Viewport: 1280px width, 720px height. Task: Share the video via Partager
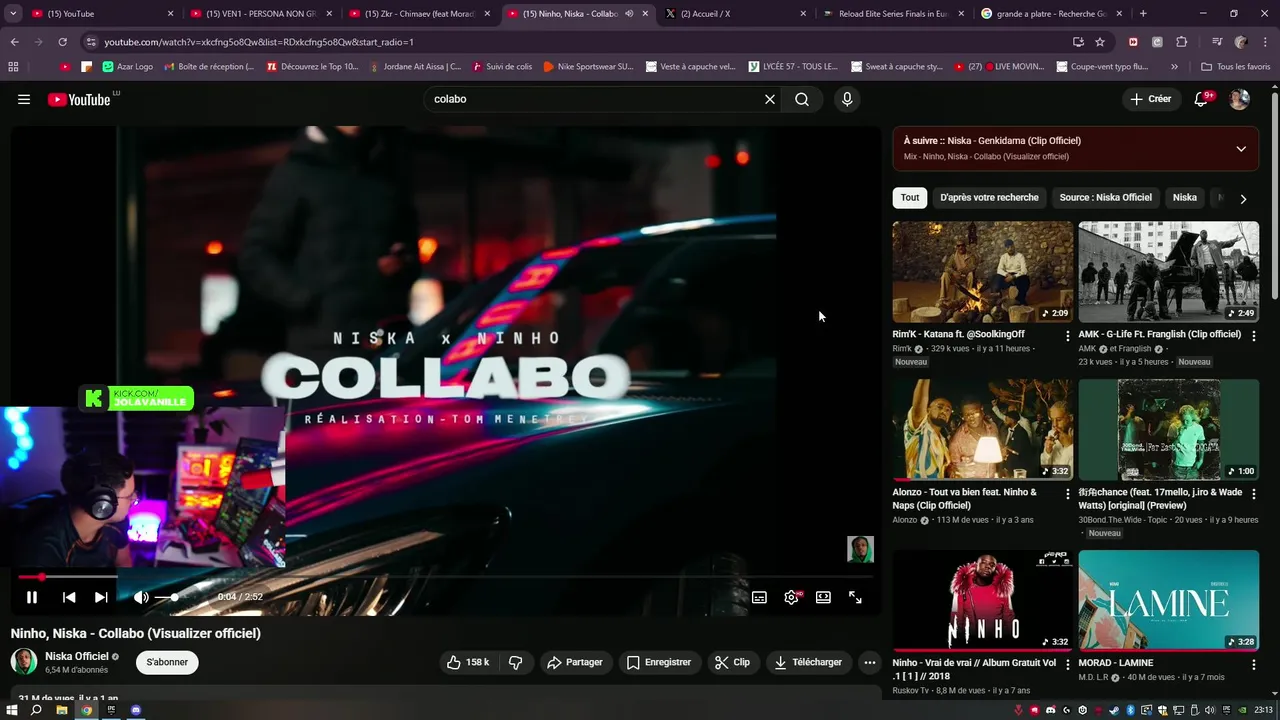(575, 662)
